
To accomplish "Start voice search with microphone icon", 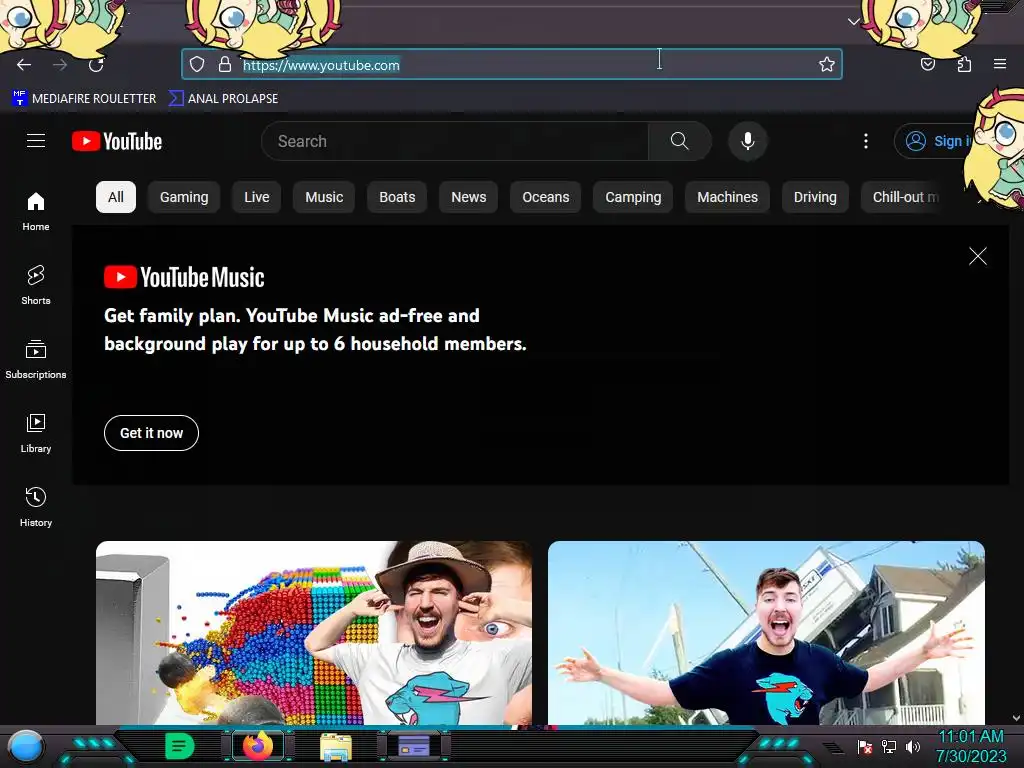I will (748, 141).
